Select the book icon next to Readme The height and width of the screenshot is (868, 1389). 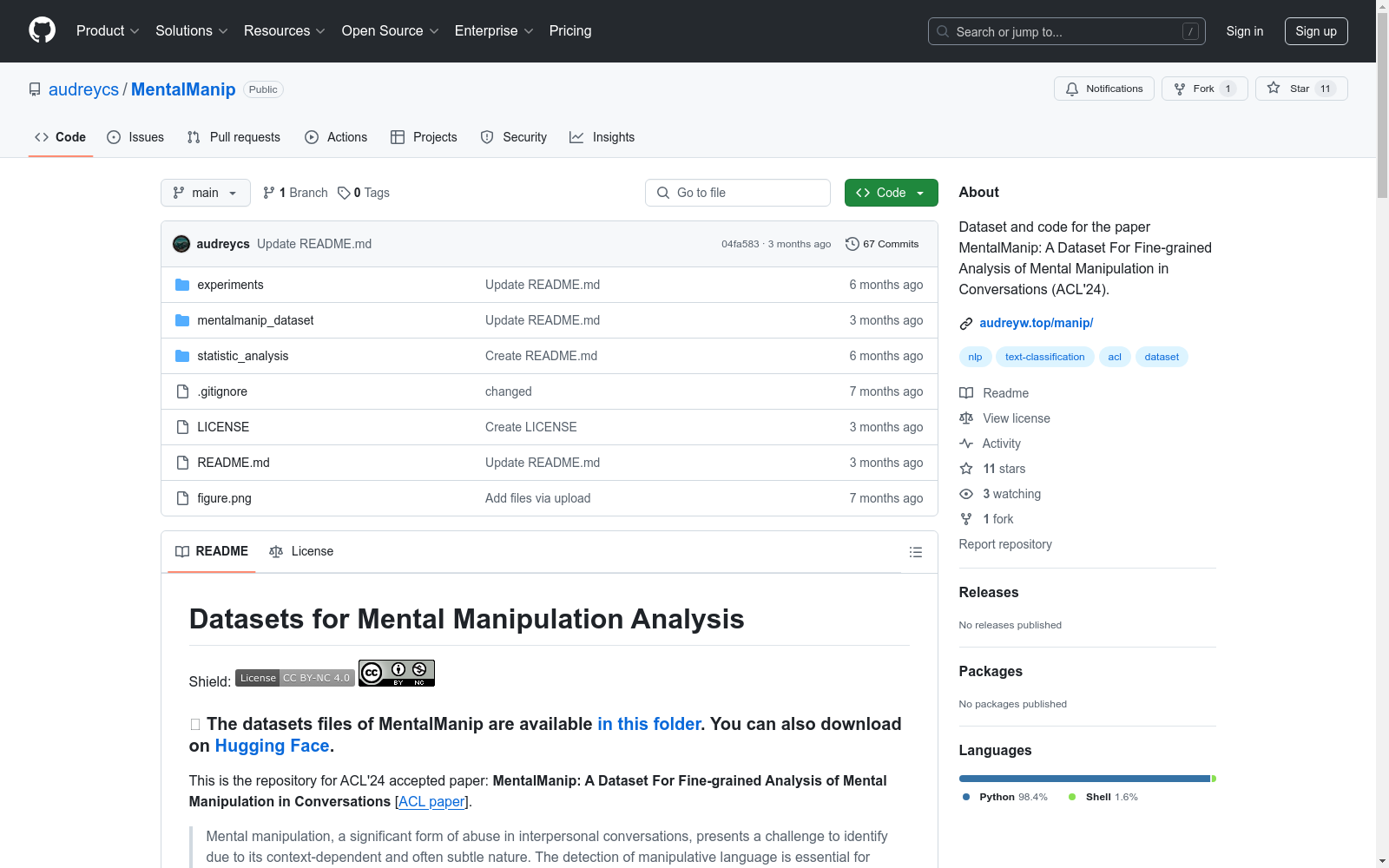tap(966, 393)
